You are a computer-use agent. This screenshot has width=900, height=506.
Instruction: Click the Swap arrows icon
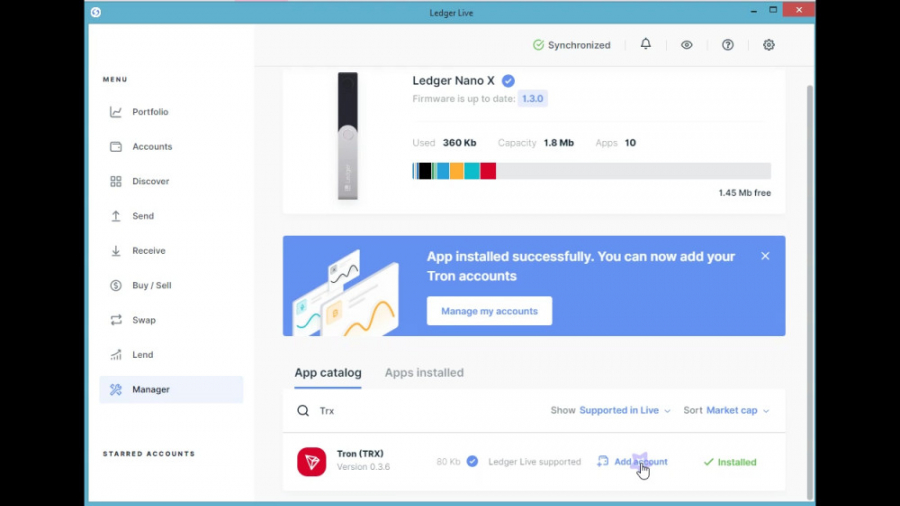coord(116,320)
